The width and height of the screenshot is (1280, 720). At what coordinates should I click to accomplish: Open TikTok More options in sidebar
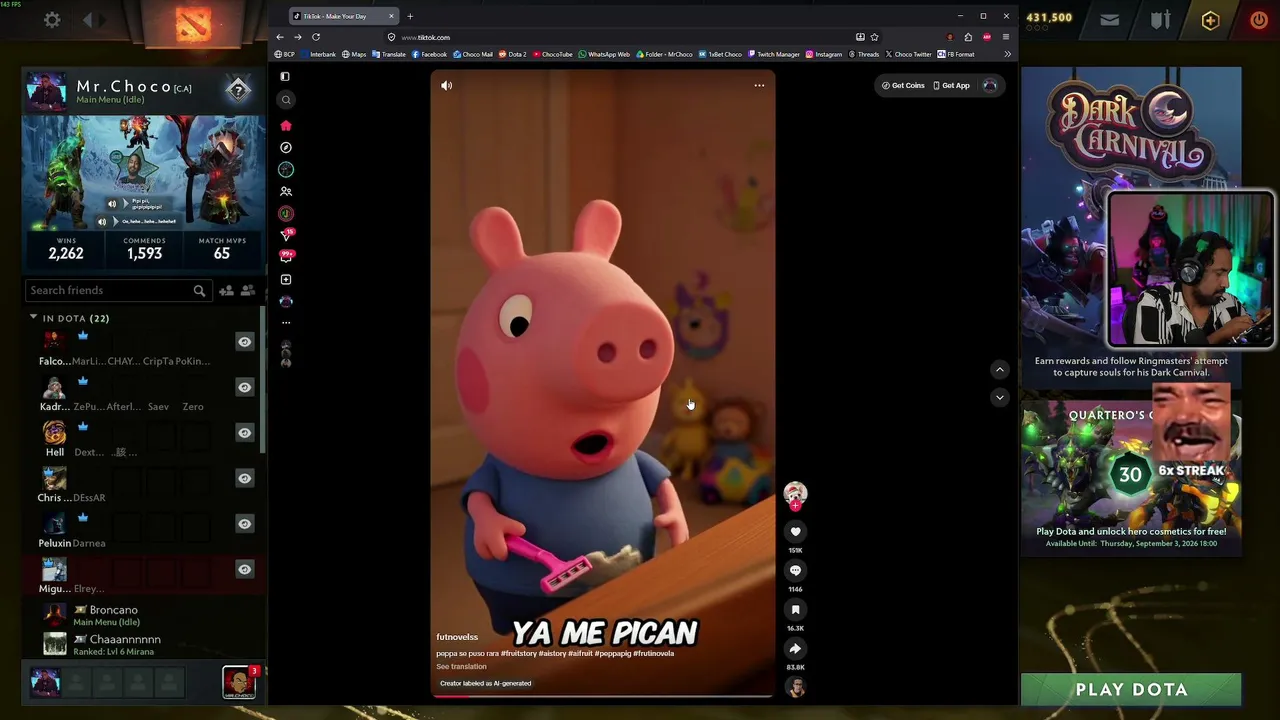click(x=286, y=322)
